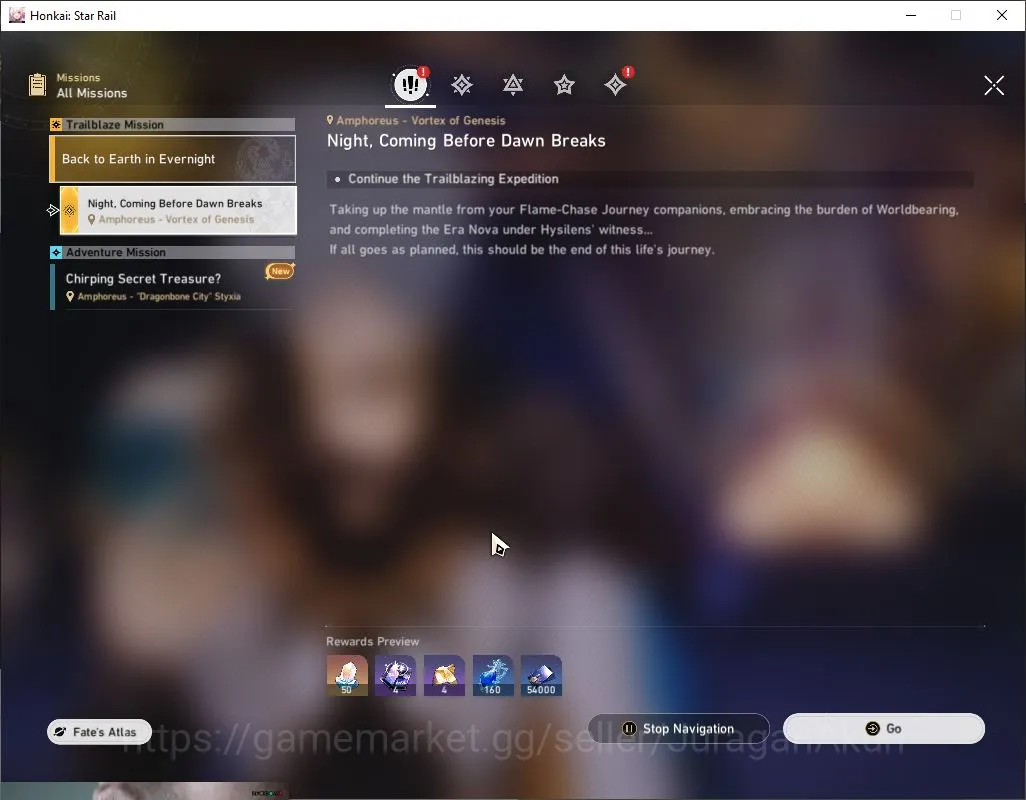Viewport: 1026px width, 800px height.
Task: Open Fate's Atlas
Action: (99, 731)
